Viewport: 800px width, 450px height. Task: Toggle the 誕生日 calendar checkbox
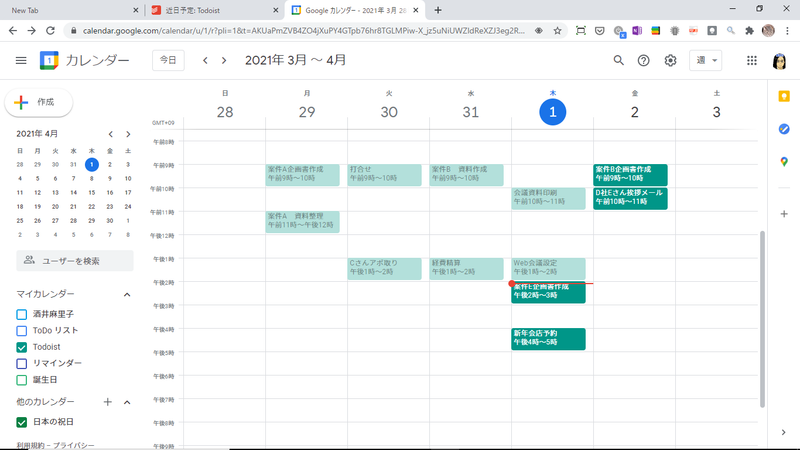point(21,380)
